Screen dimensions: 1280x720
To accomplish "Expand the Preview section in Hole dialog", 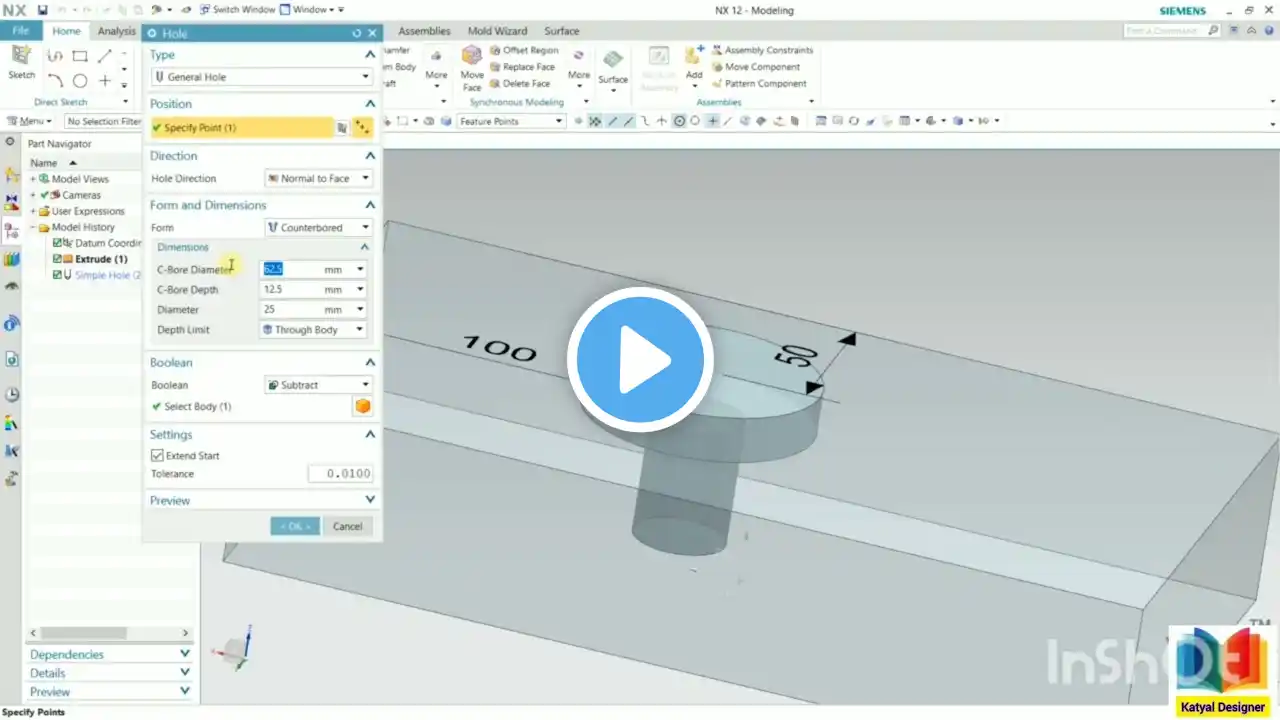I will pyautogui.click(x=262, y=500).
